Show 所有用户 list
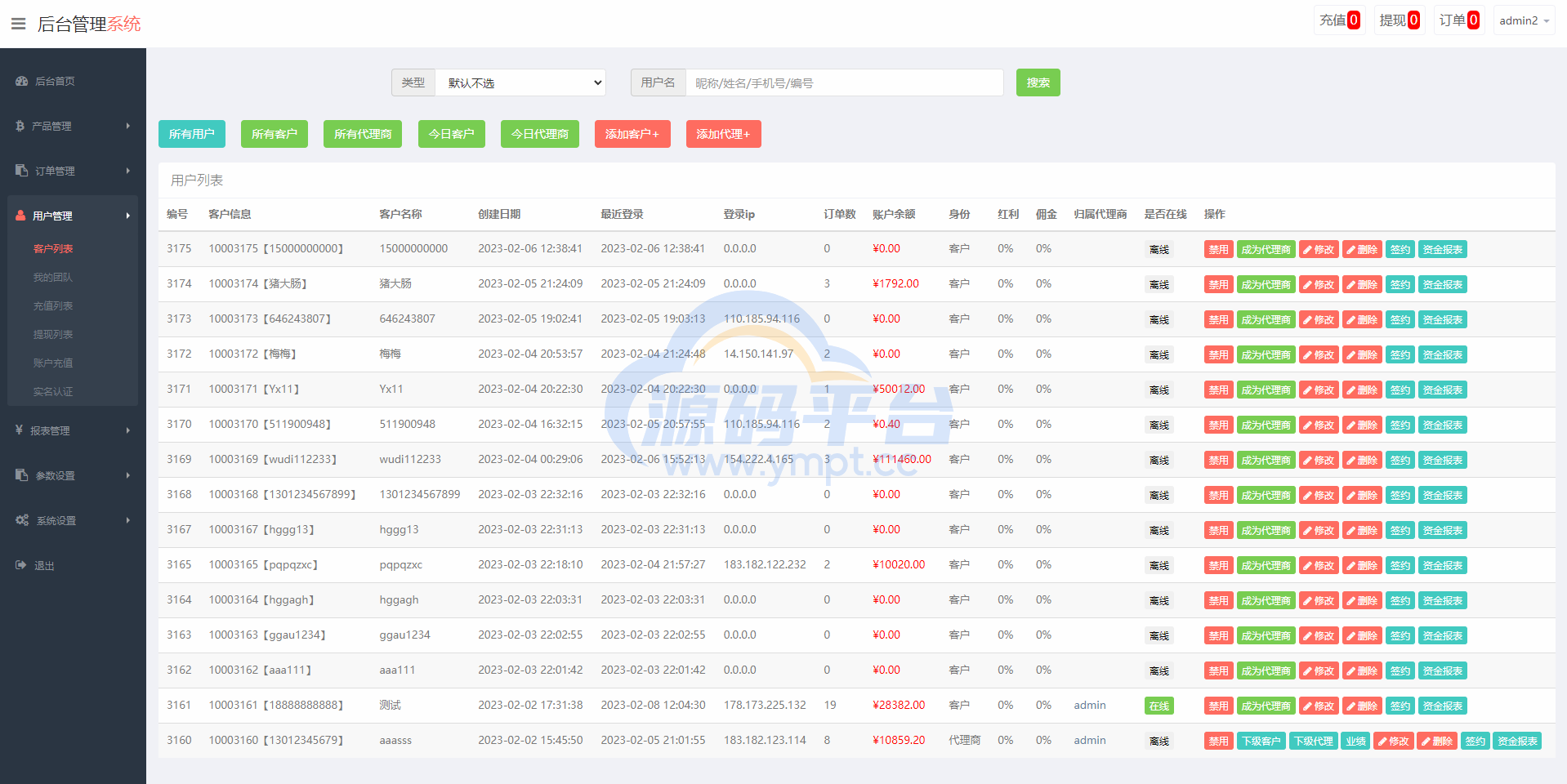The height and width of the screenshot is (784, 1567). point(192,134)
